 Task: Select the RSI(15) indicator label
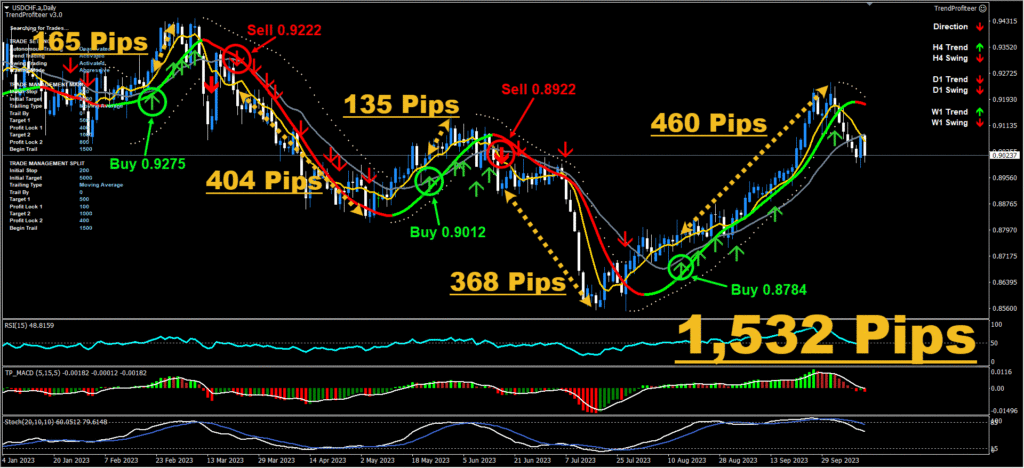point(29,326)
